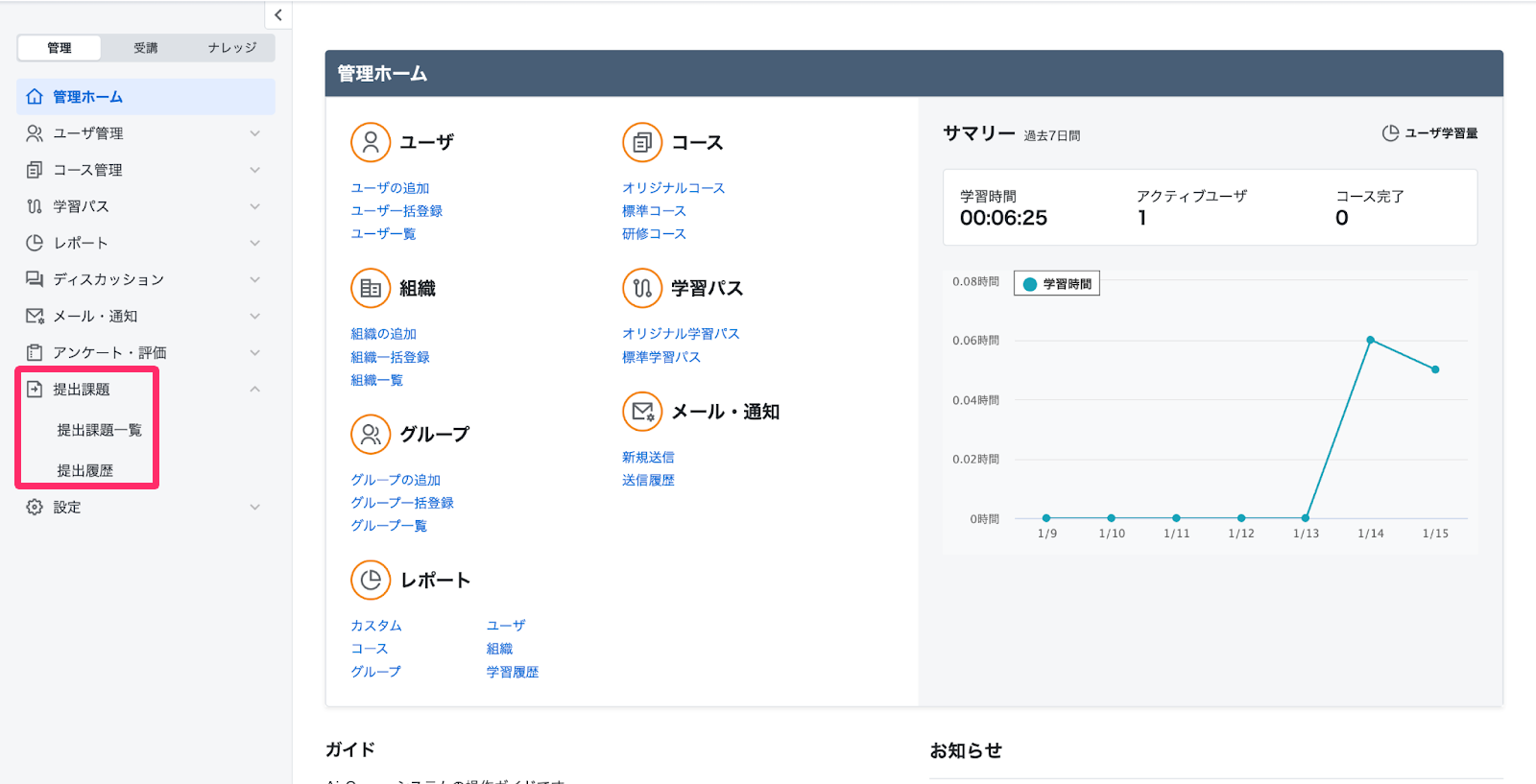Viewport: 1536px width, 784px height.
Task: Open the オリジナルコース link
Action: pos(674,188)
